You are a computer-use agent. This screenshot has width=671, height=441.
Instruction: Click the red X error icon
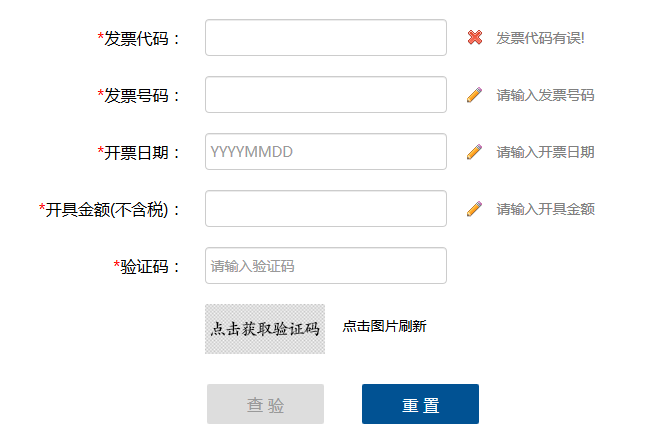tap(475, 38)
